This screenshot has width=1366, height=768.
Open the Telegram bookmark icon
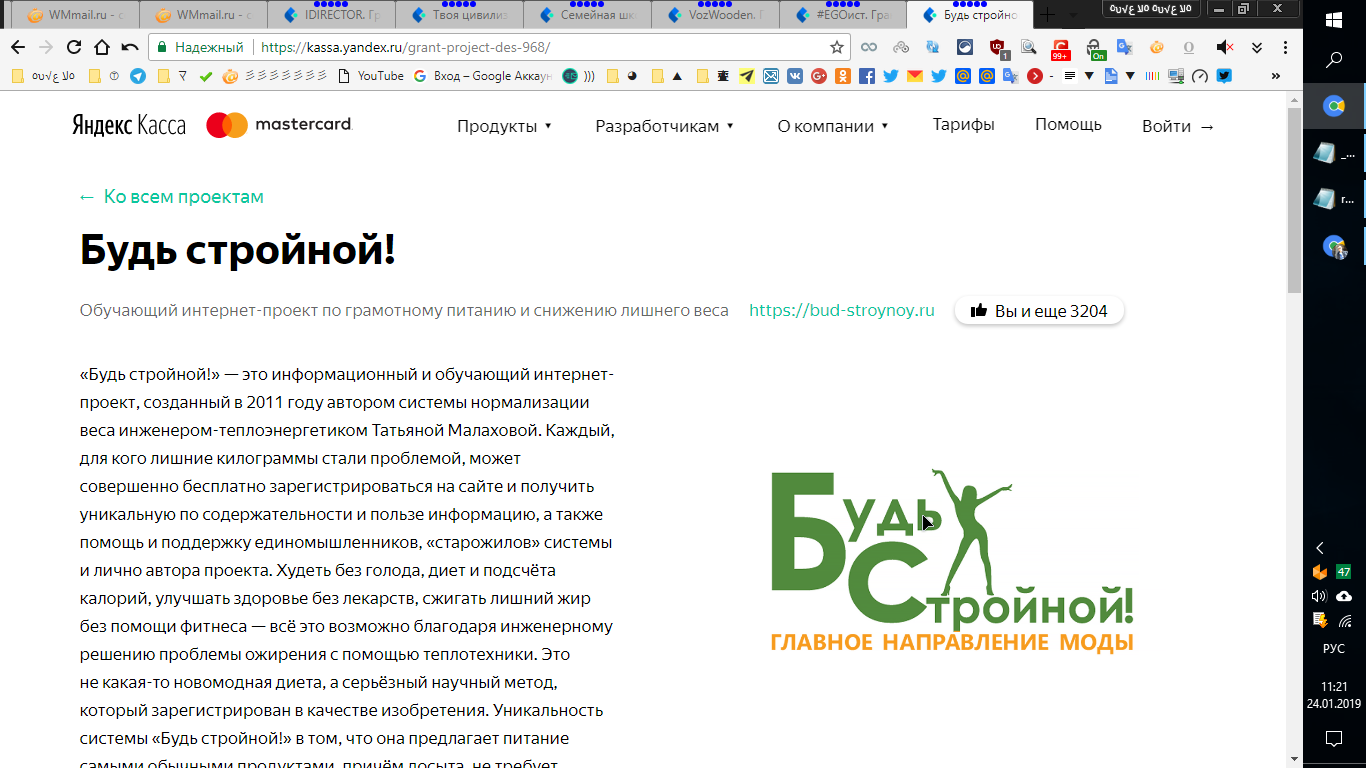pos(137,76)
